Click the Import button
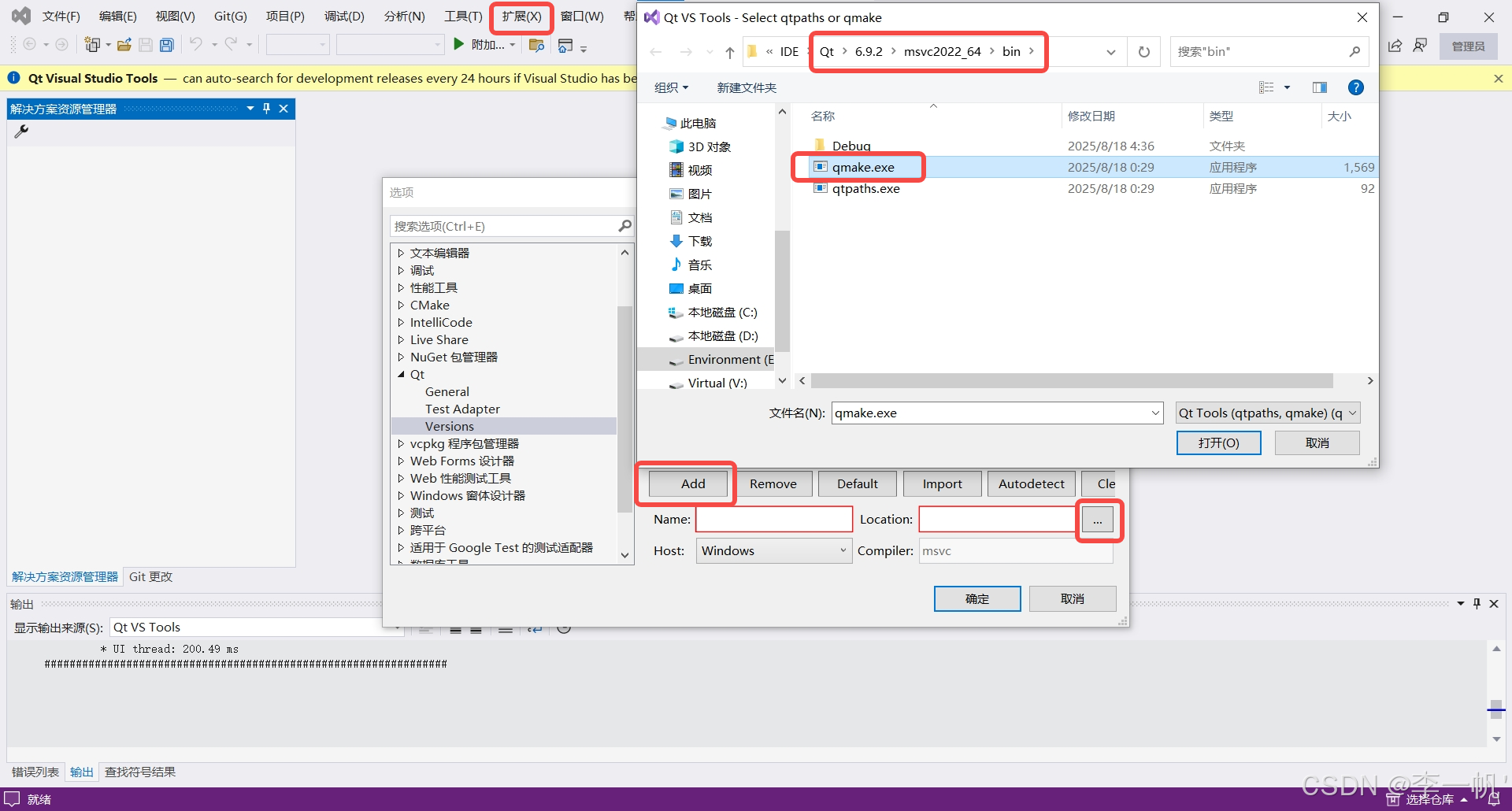The image size is (1512, 811). click(x=942, y=483)
